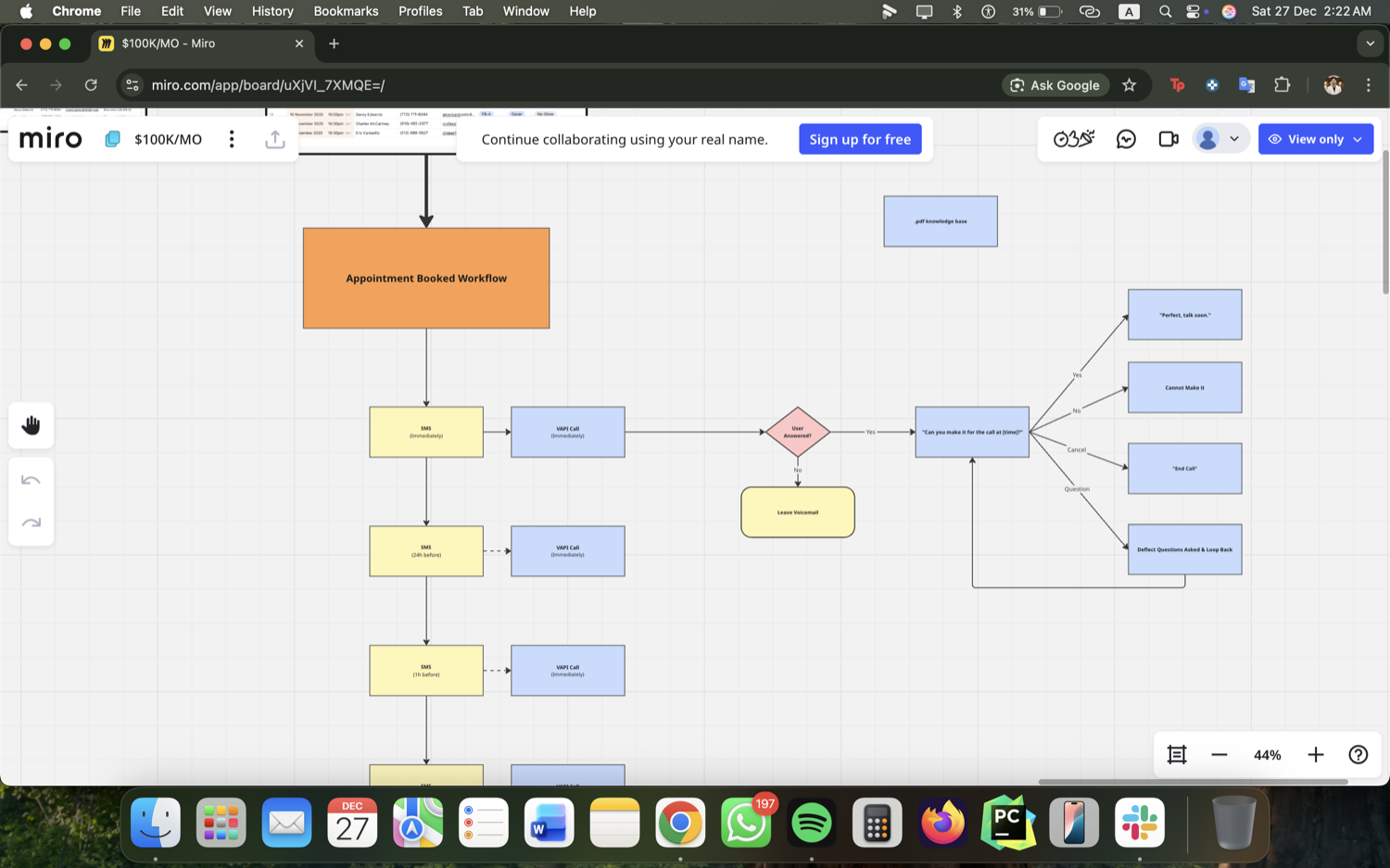Open the user avatar dropdown

[1219, 139]
